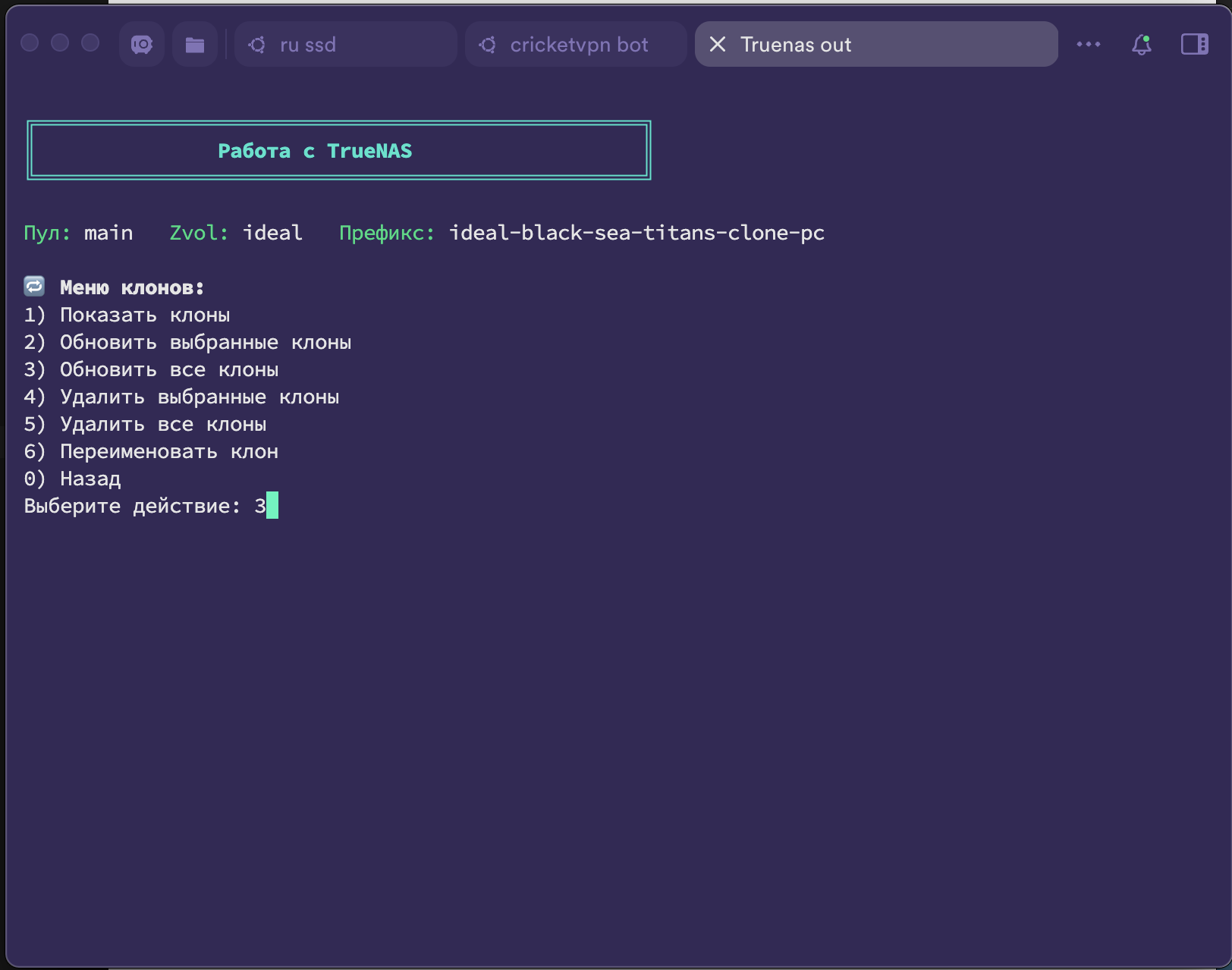The image size is (1232, 970).
Task: Switch to the cricketvpn bot tab
Action: [579, 45]
